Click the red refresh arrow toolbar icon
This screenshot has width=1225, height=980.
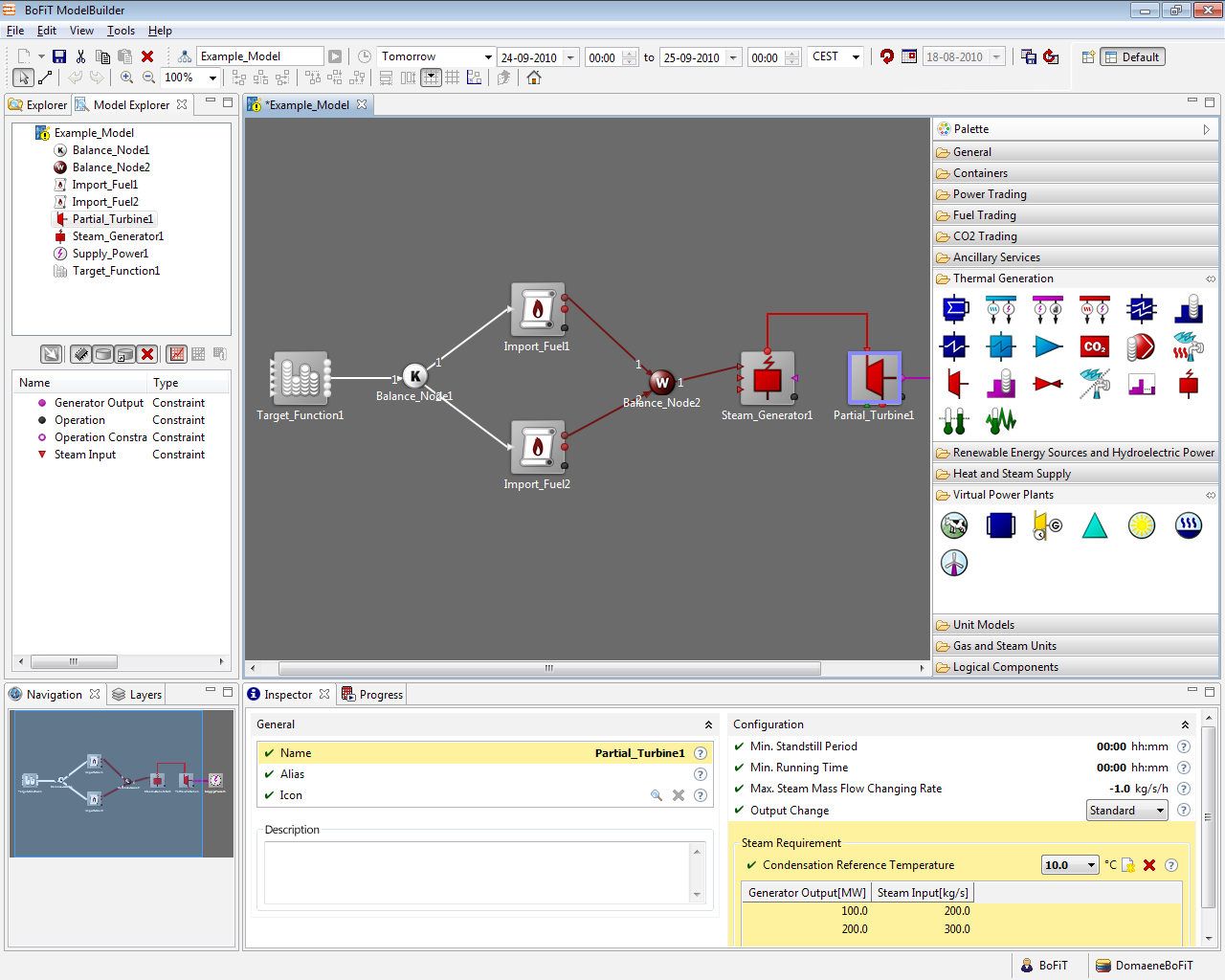pos(887,56)
